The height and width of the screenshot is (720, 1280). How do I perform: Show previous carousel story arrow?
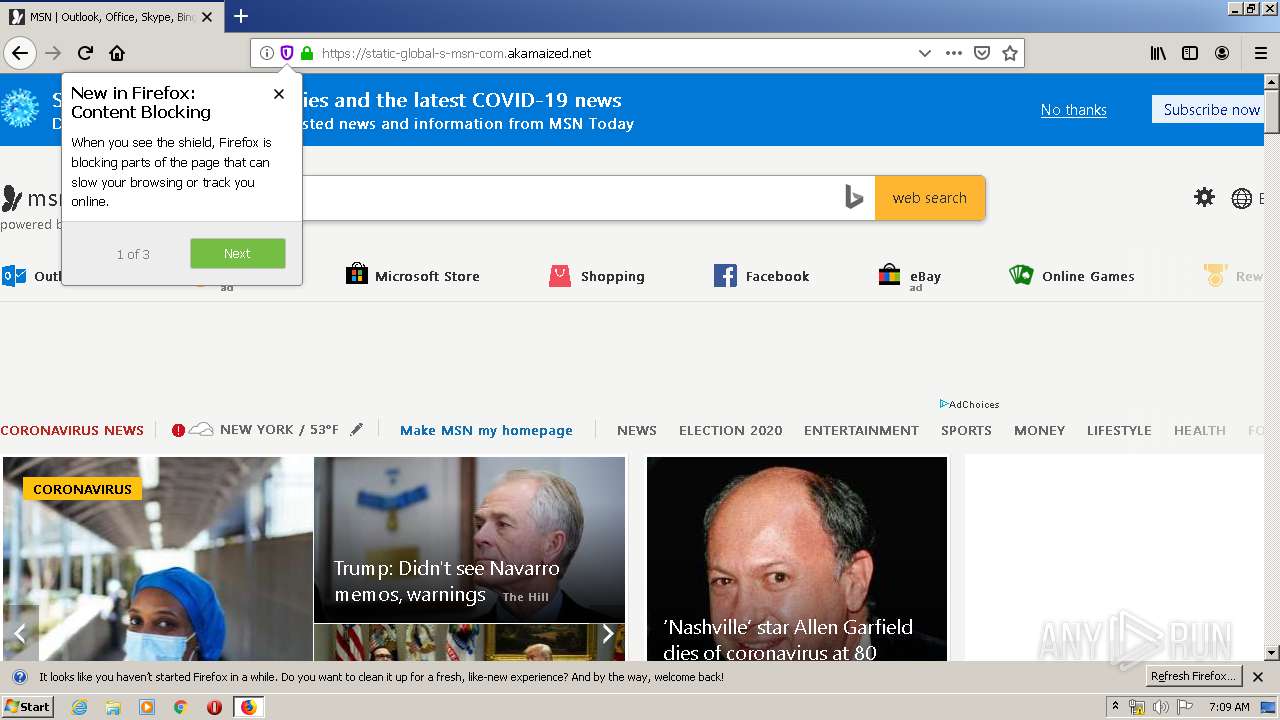pyautogui.click(x=19, y=633)
